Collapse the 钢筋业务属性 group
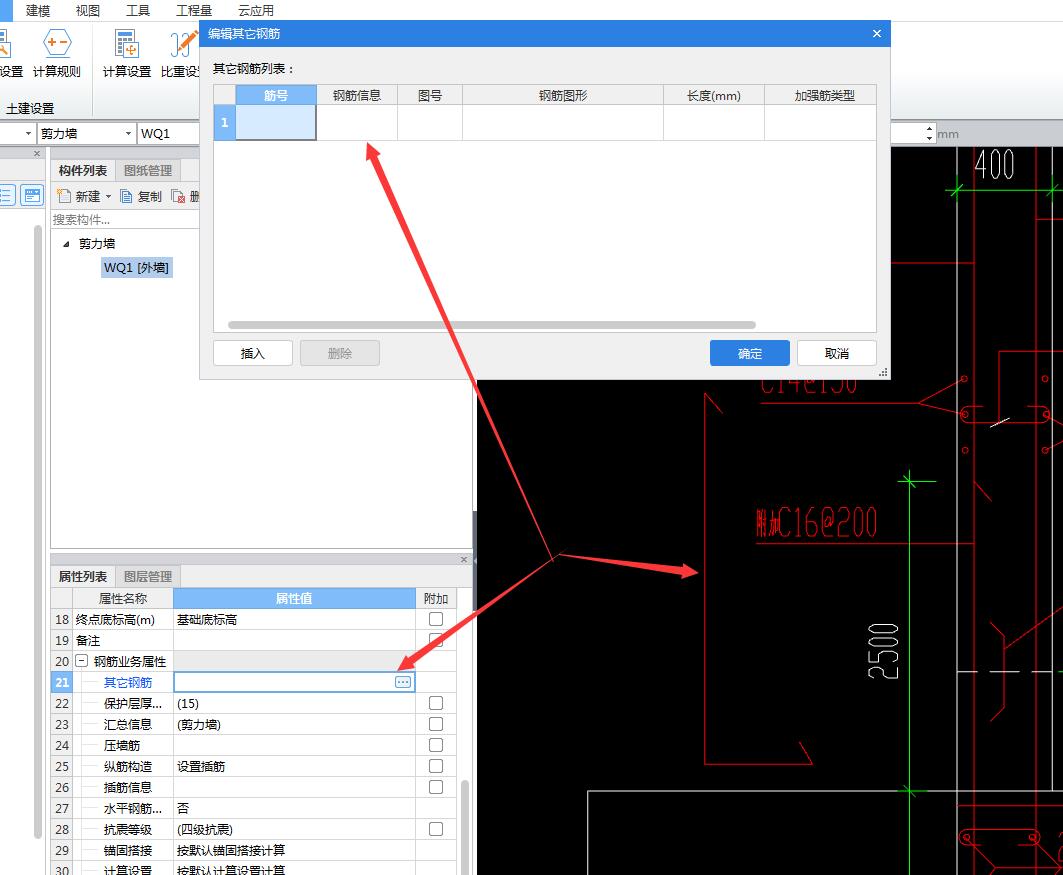Viewport: 1063px width, 875px height. (81, 660)
